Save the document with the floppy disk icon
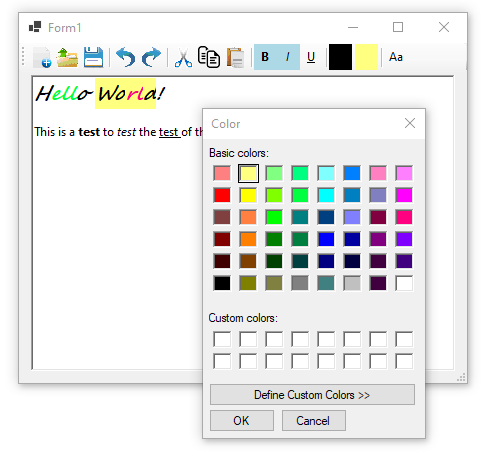This screenshot has height=462, width=487. pos(93,57)
